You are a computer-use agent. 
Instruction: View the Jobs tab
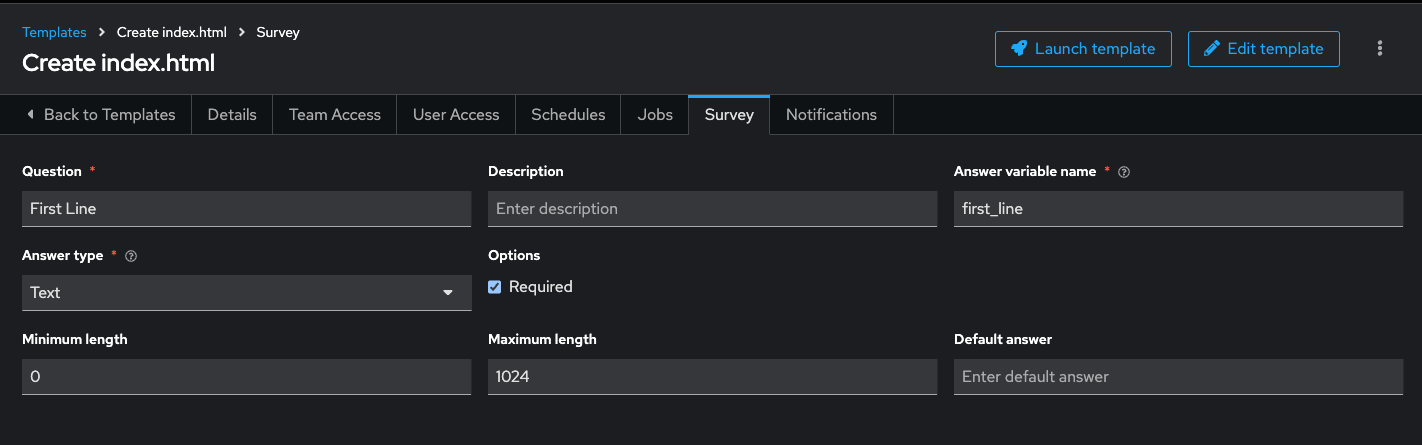tap(655, 114)
